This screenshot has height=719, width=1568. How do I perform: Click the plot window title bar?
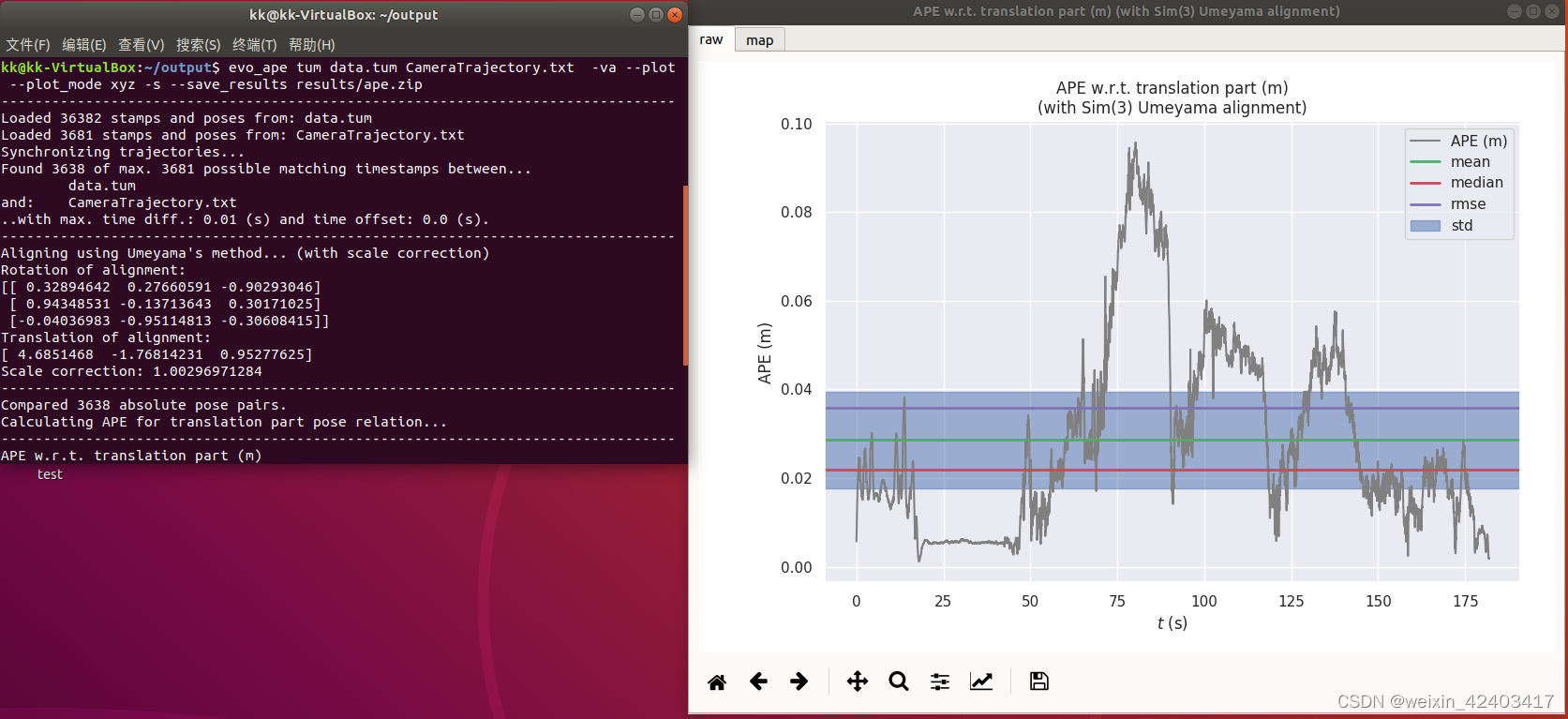point(1127,11)
